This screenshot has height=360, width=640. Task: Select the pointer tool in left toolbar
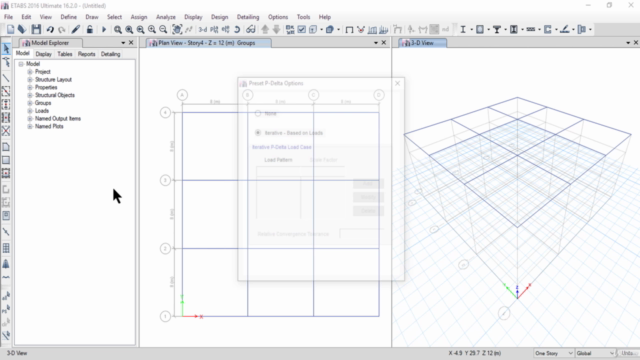click(6, 49)
